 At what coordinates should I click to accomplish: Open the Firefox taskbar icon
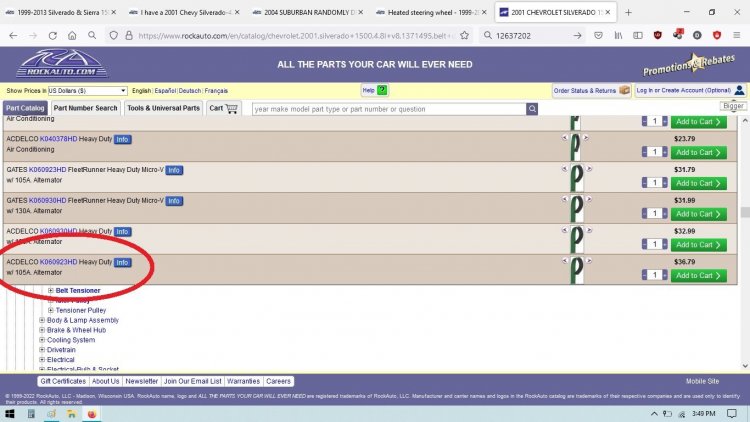(x=91, y=413)
